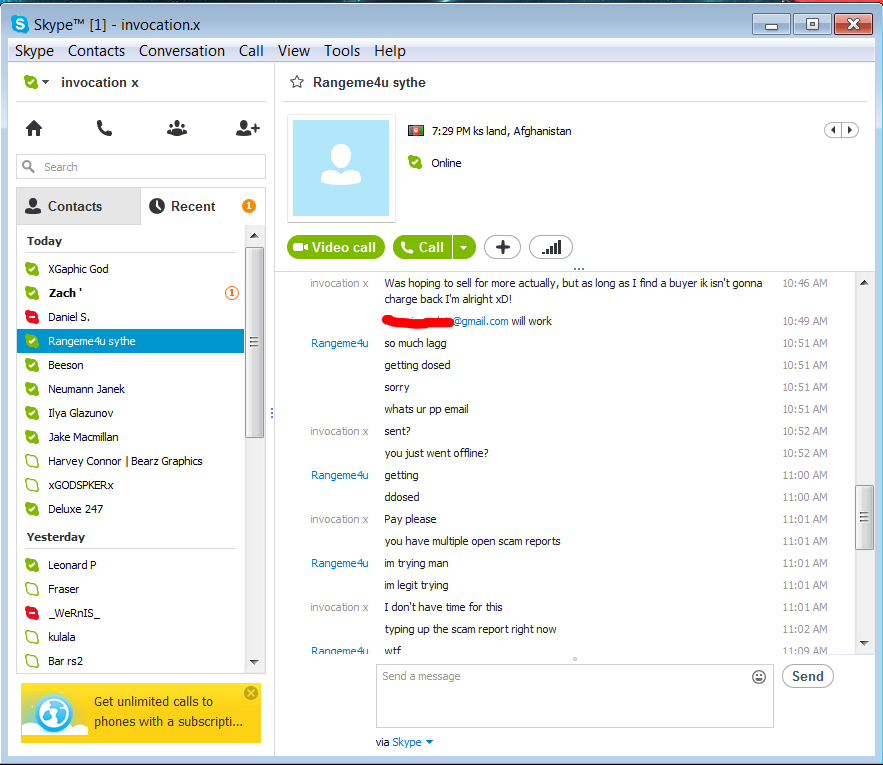Click the Send a message text box

tap(574, 696)
